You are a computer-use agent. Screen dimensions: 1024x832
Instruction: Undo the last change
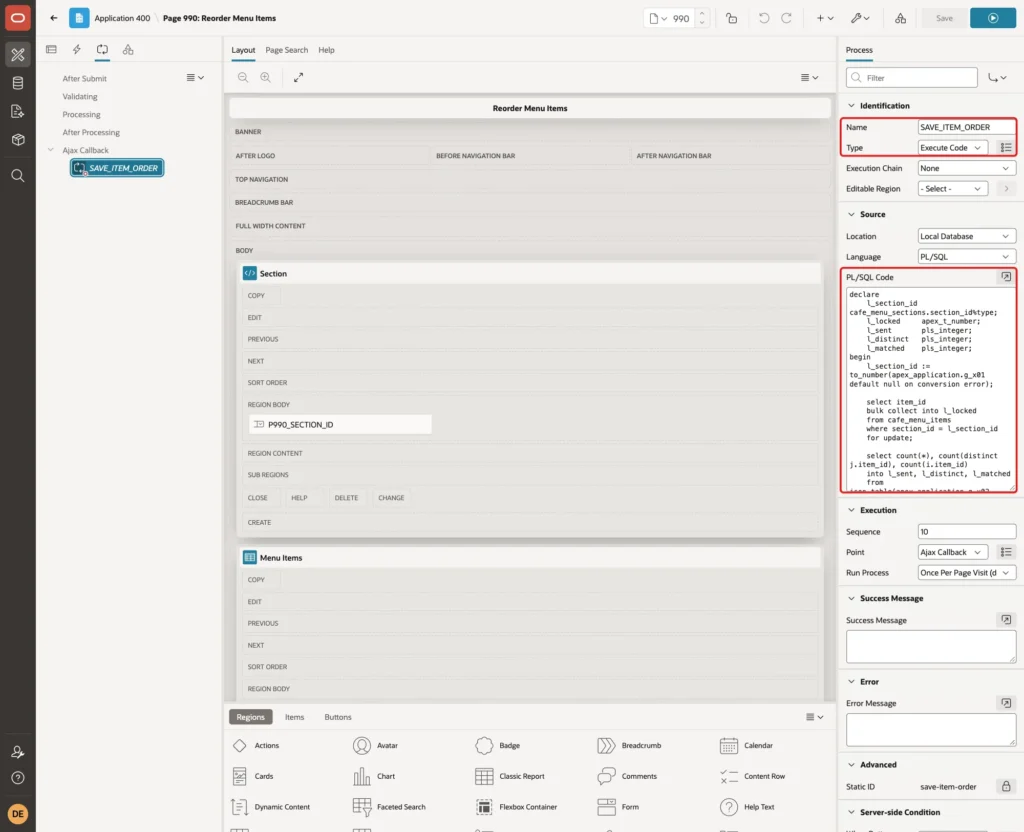(763, 18)
